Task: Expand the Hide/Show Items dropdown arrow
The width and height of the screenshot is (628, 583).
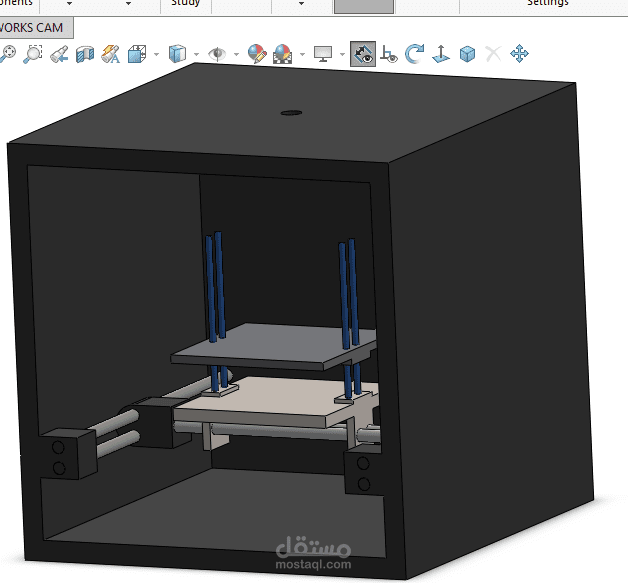Action: 236,54
